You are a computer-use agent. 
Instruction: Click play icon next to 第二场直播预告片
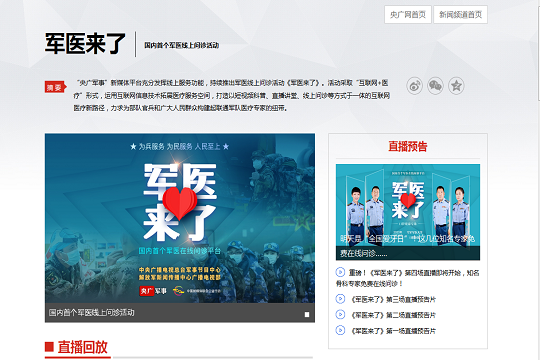(340, 315)
